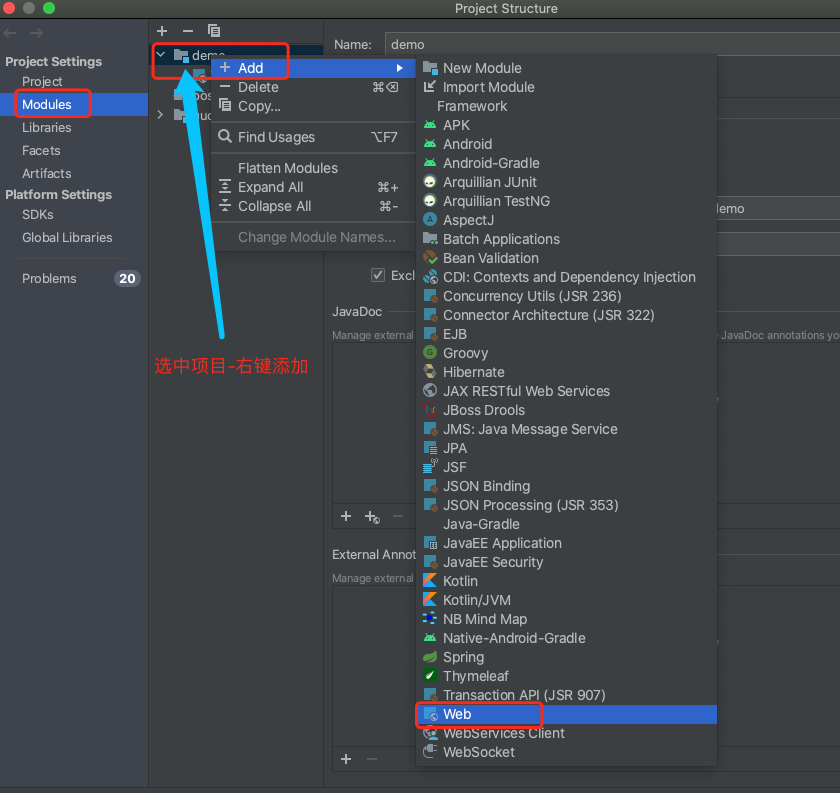The width and height of the screenshot is (840, 793).
Task: Choose the Android framework entry
Action: pos(566,144)
